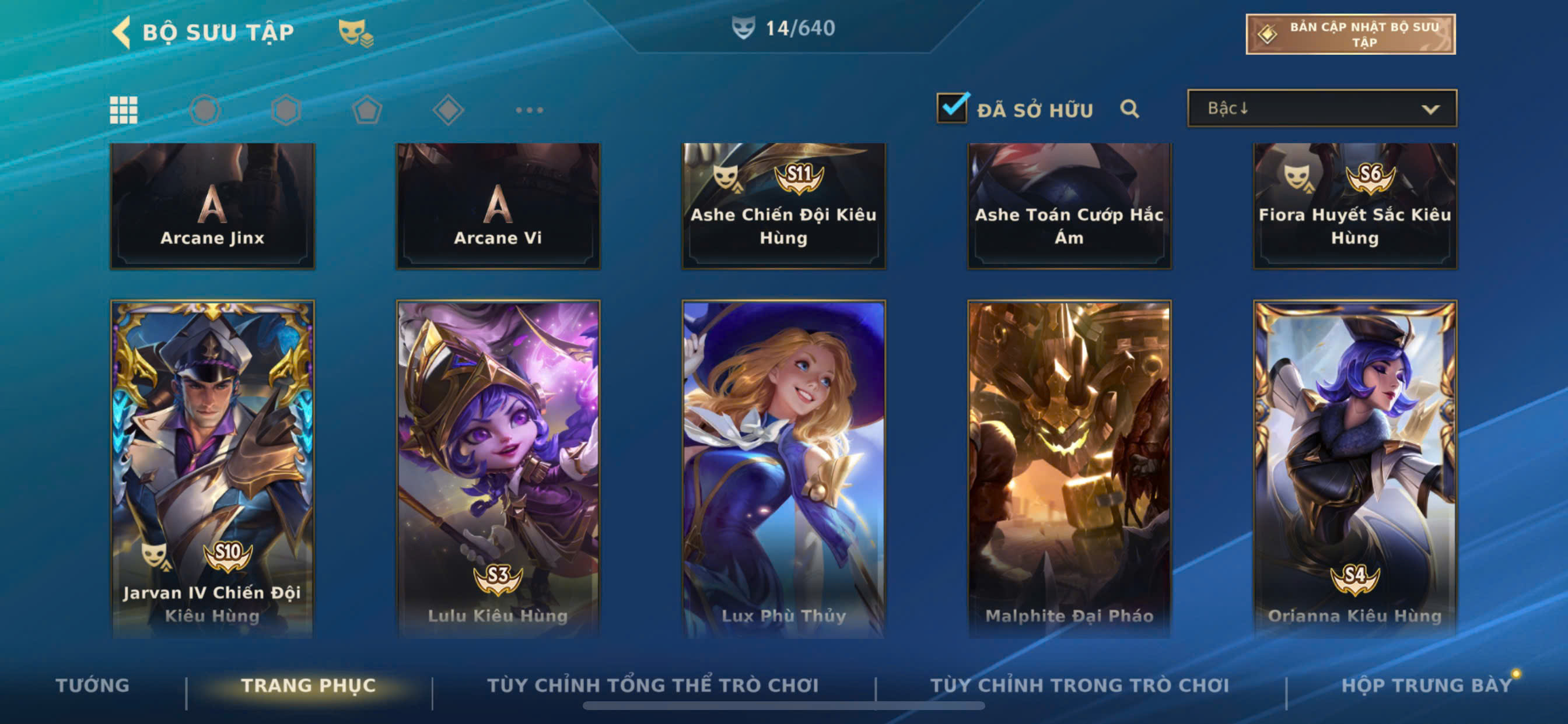Open the Malphite Đại Pháo skin card
This screenshot has width=1568, height=724.
coord(1069,469)
